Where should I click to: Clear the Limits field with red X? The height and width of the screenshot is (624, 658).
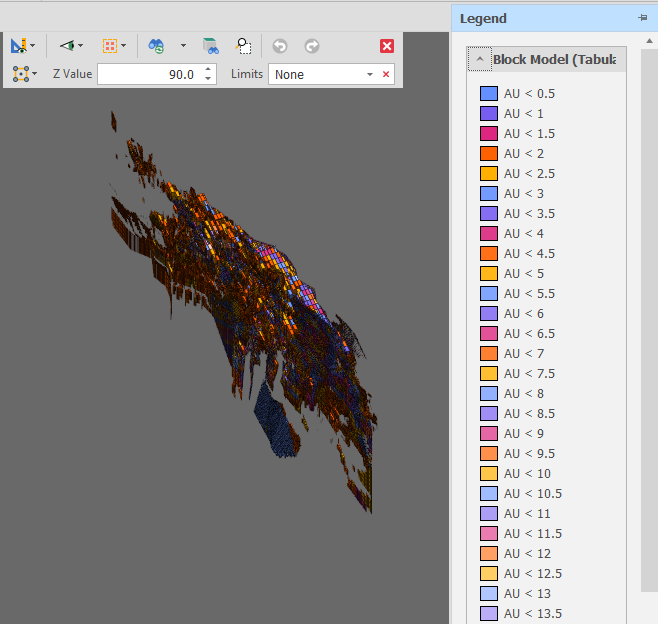(x=386, y=75)
